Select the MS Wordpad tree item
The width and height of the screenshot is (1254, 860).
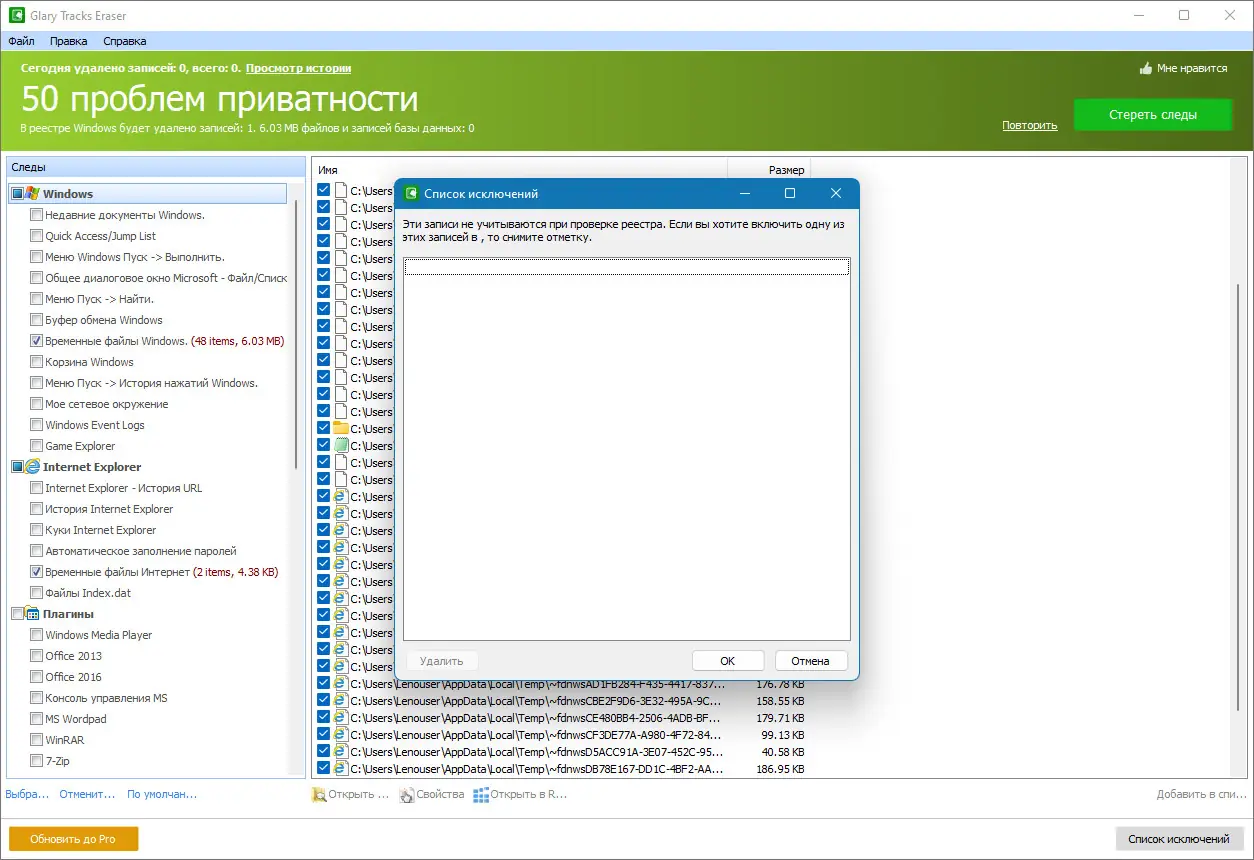pos(75,719)
